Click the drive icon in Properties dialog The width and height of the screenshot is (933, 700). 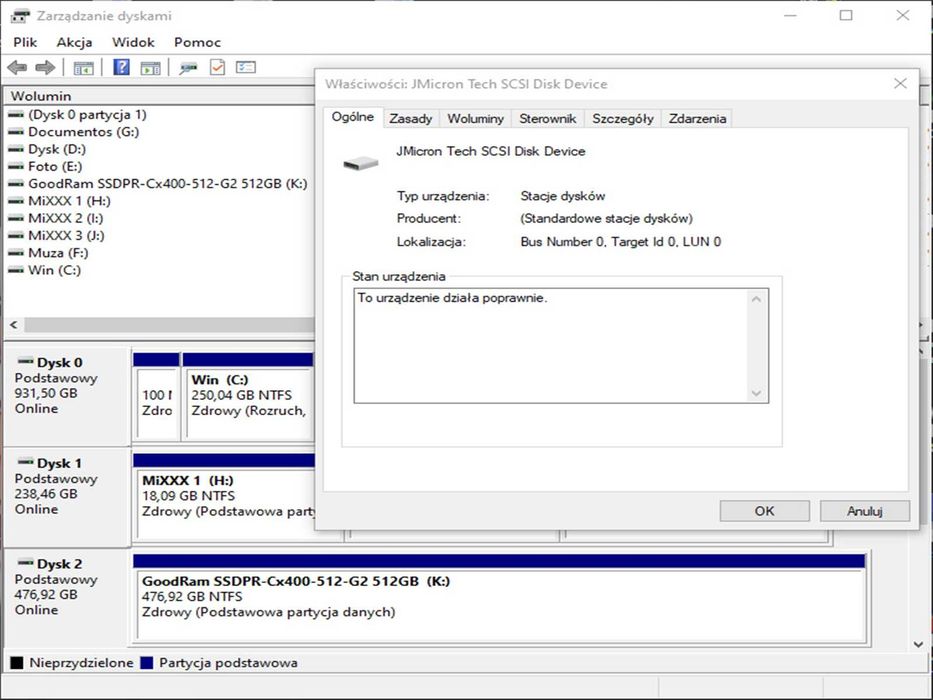coord(361,162)
